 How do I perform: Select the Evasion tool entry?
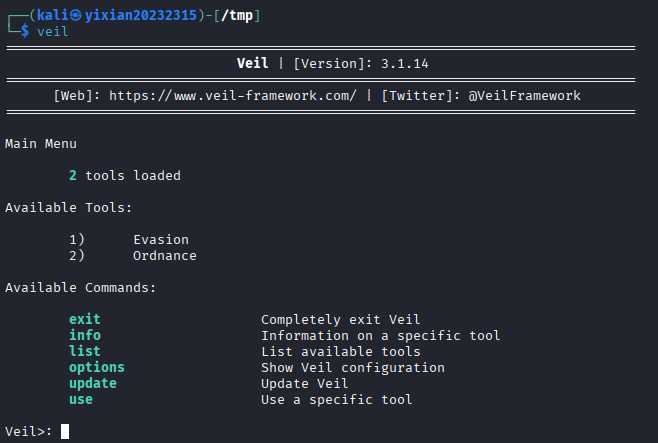[161, 240]
